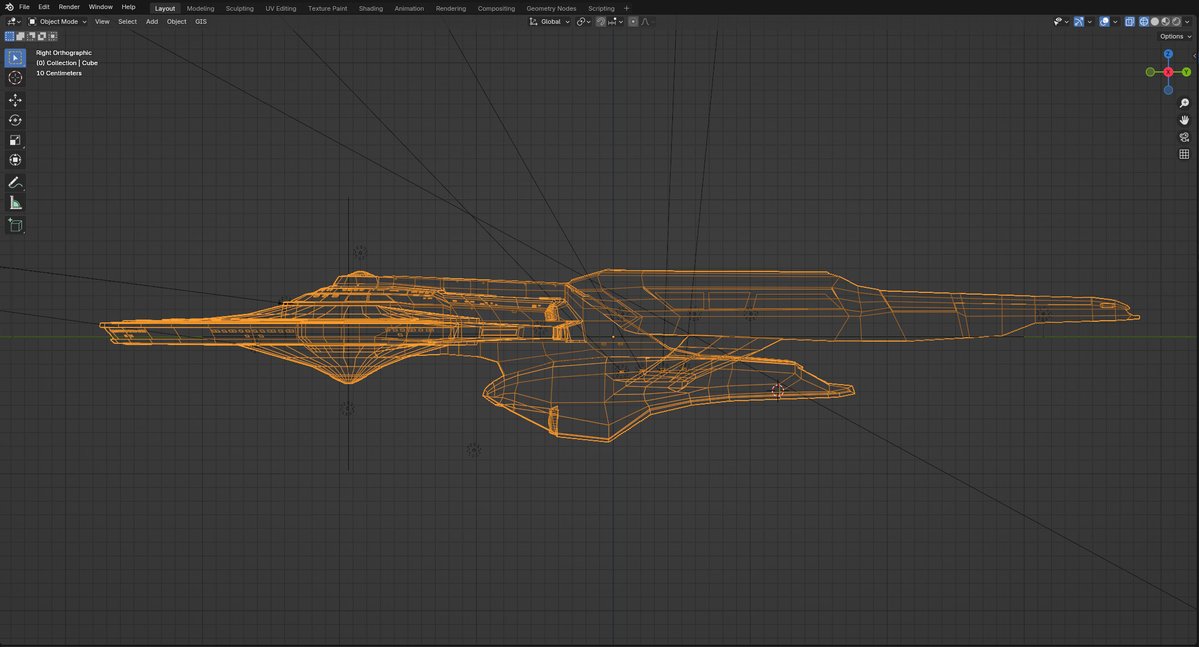Open the viewport Add menu
This screenshot has width=1199, height=647.
coord(151,21)
